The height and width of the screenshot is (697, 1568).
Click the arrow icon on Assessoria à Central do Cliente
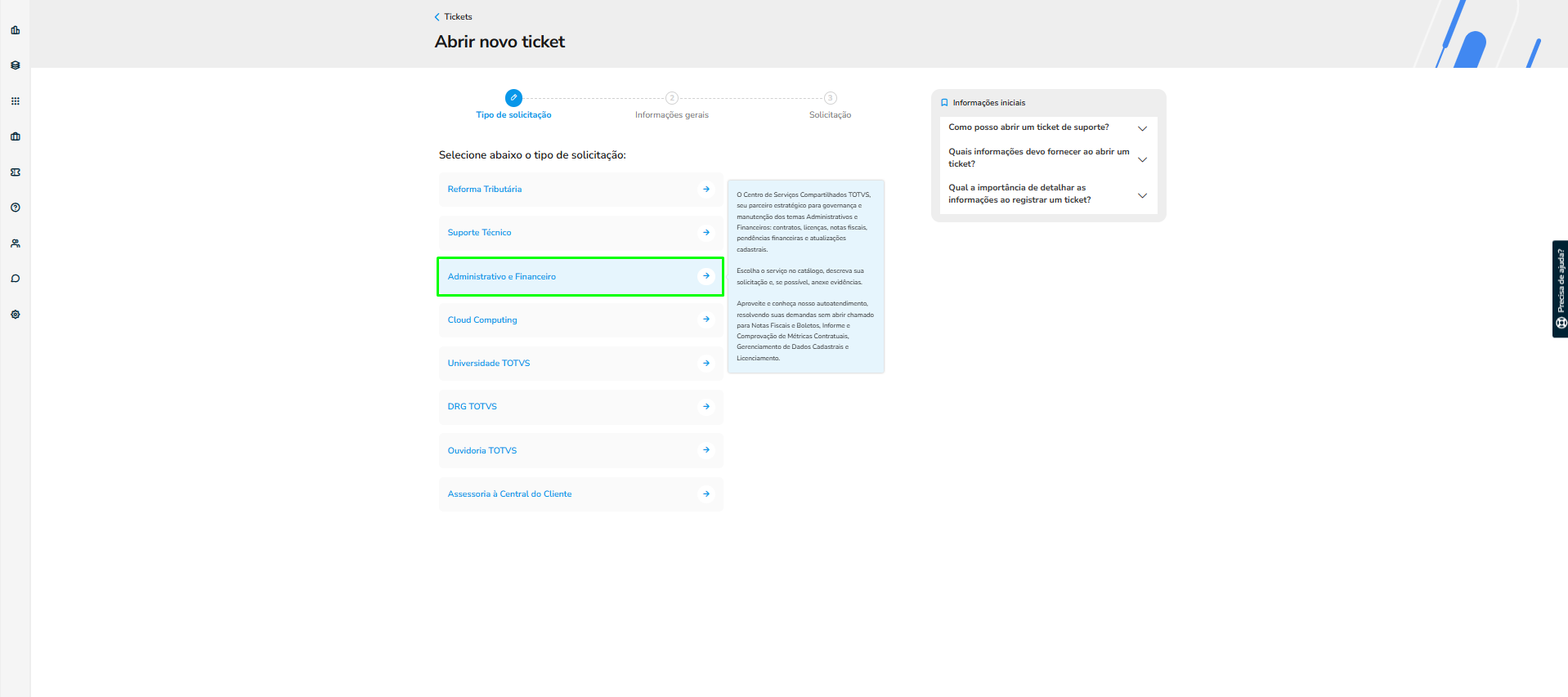tap(706, 494)
